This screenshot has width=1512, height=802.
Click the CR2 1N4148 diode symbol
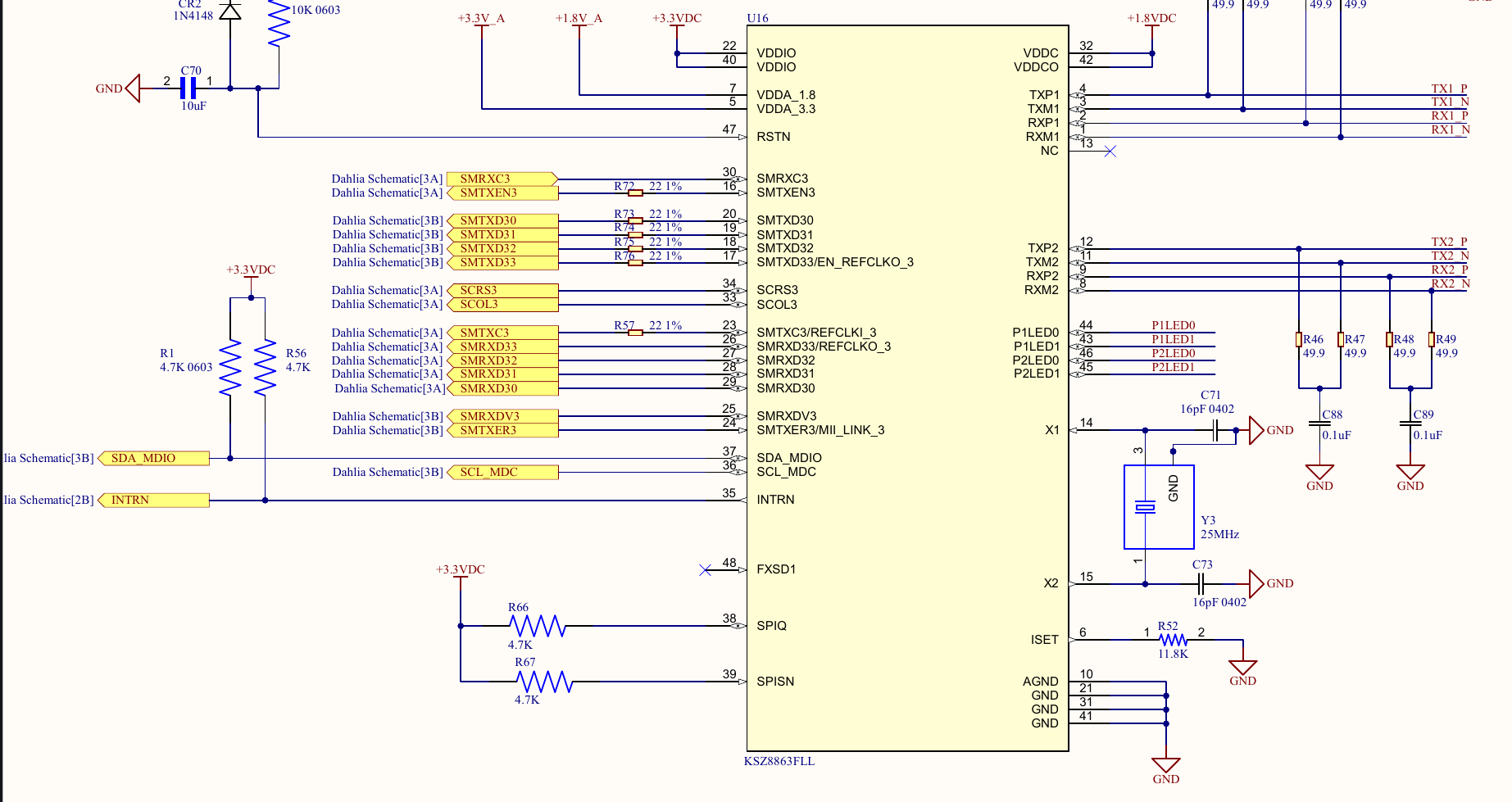click(232, 12)
